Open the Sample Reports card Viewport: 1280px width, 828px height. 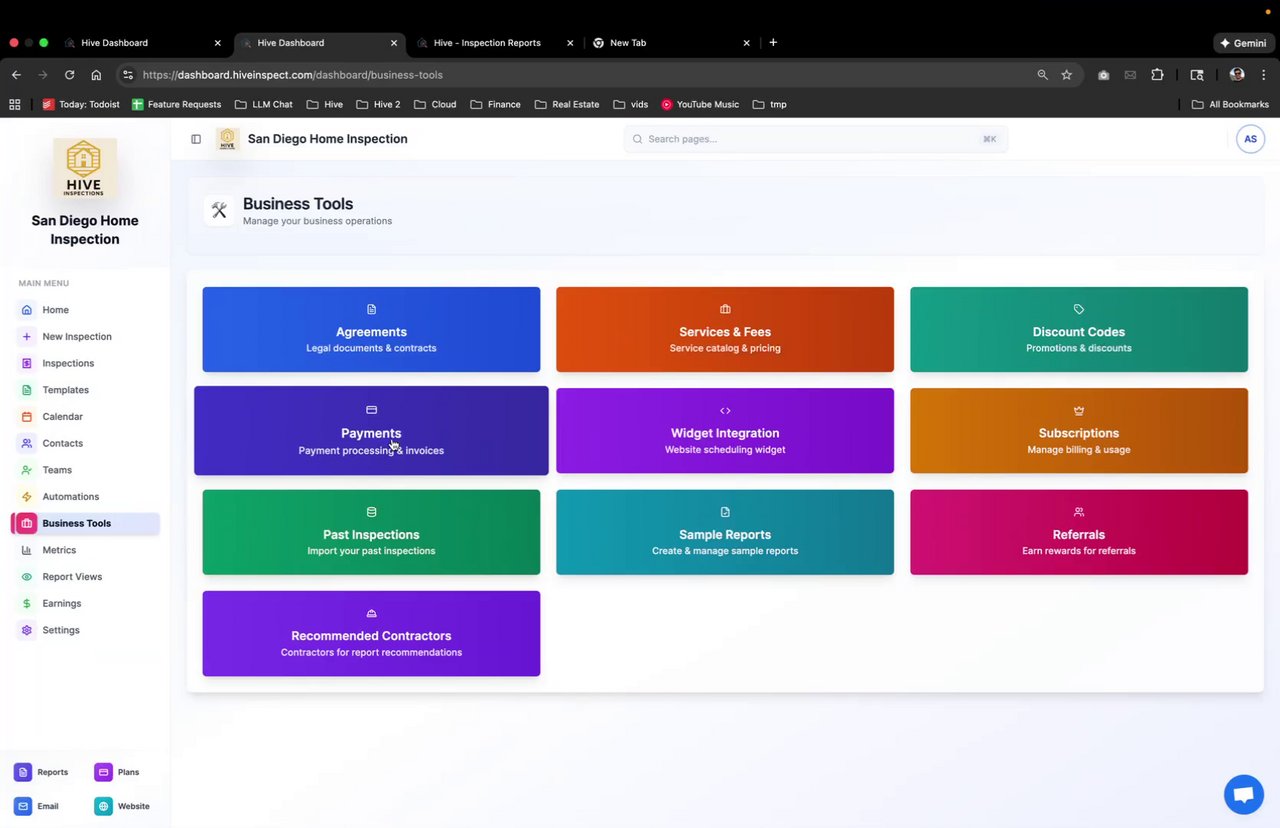click(725, 532)
